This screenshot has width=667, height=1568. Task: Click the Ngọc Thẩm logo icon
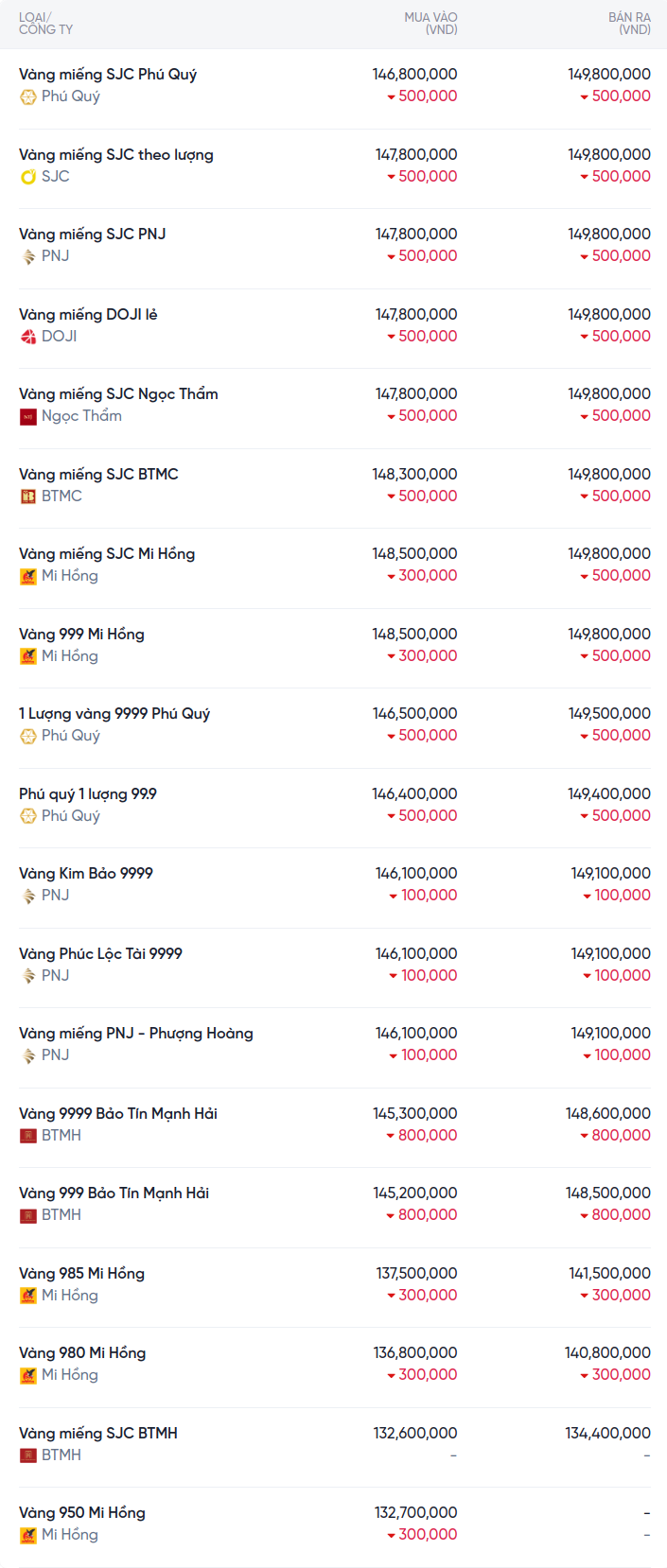pyautogui.click(x=28, y=416)
